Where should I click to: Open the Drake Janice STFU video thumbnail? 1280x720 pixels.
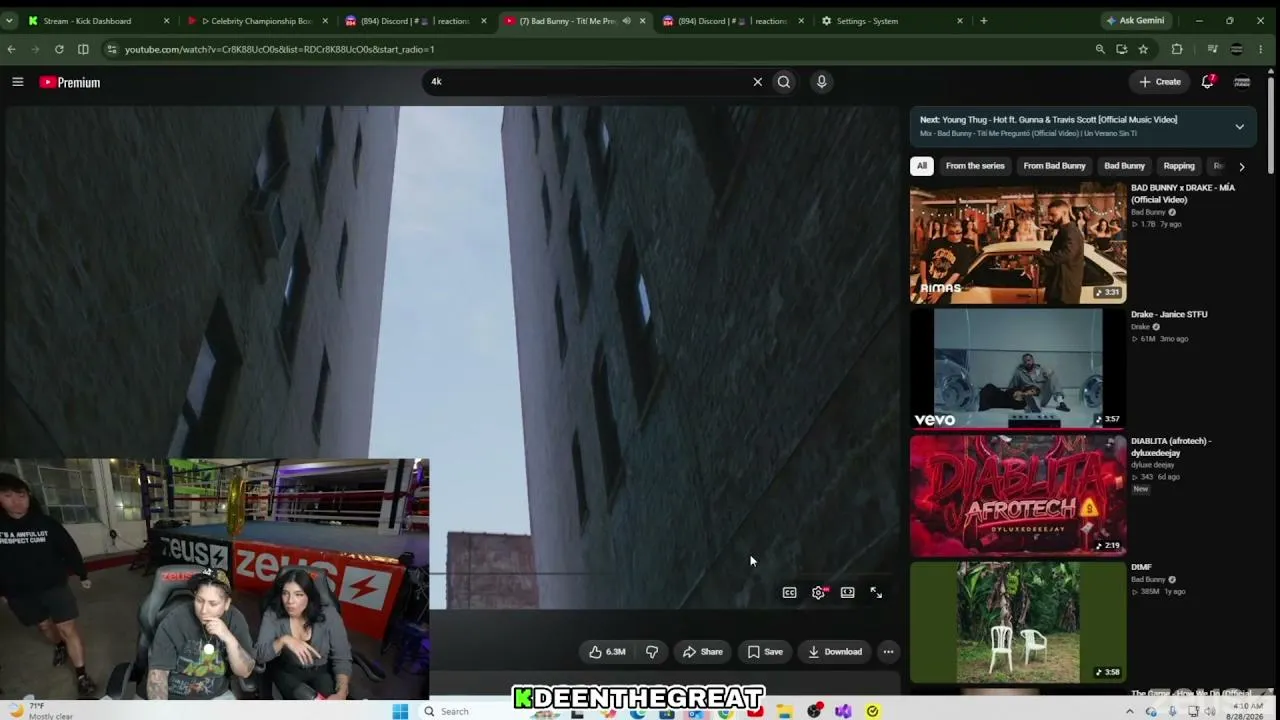click(1018, 369)
